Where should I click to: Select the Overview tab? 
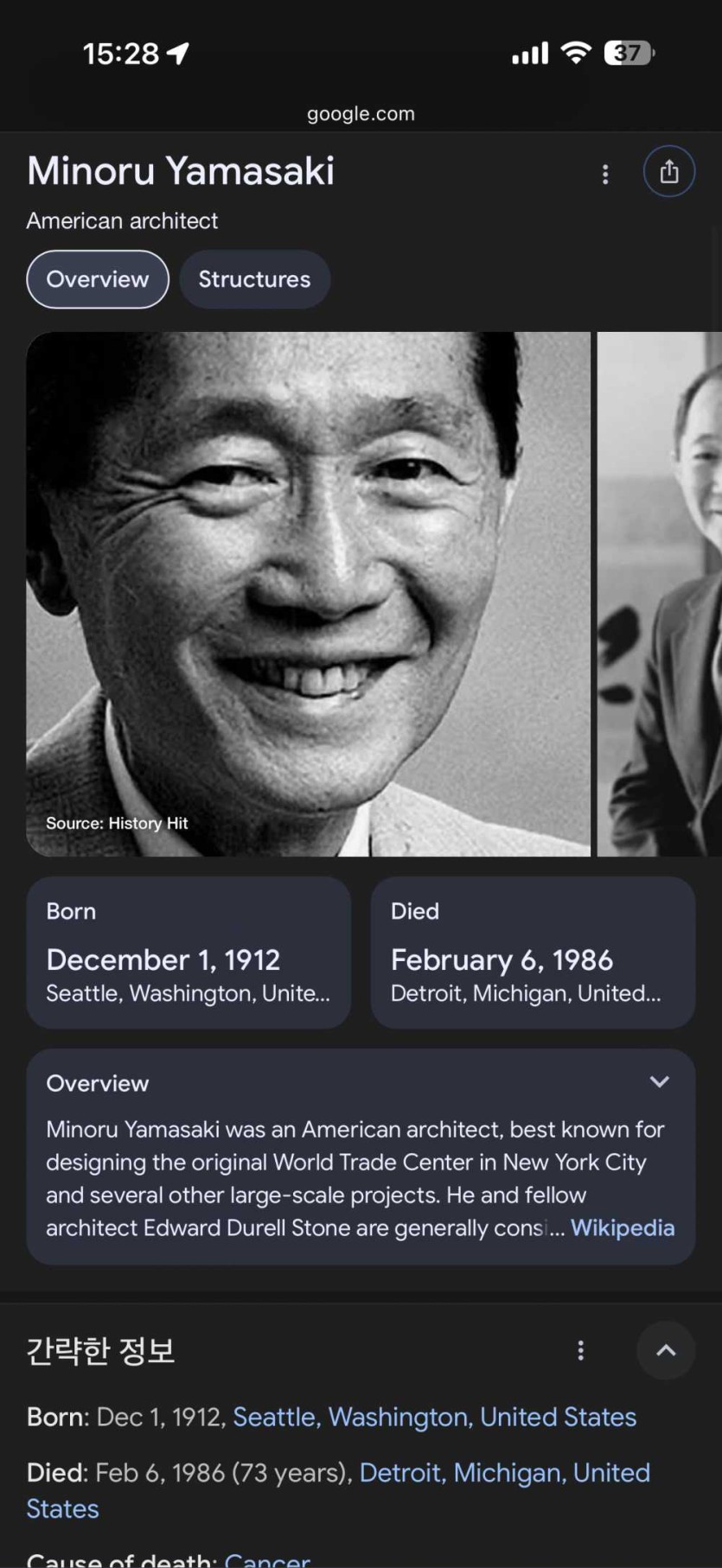[x=98, y=279]
